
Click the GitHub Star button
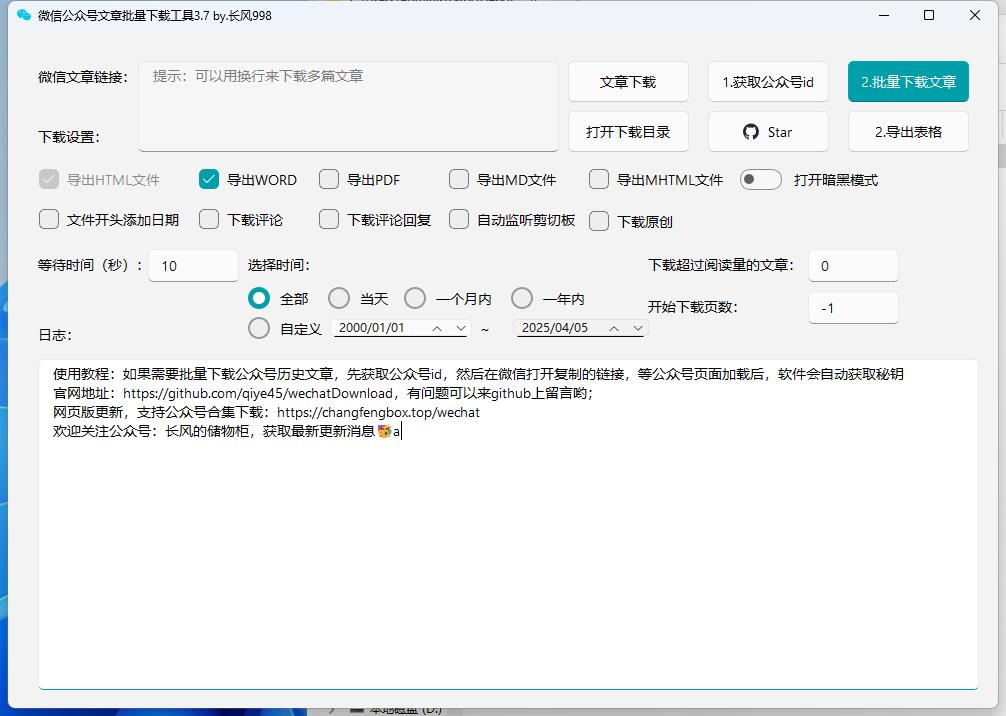click(x=768, y=132)
